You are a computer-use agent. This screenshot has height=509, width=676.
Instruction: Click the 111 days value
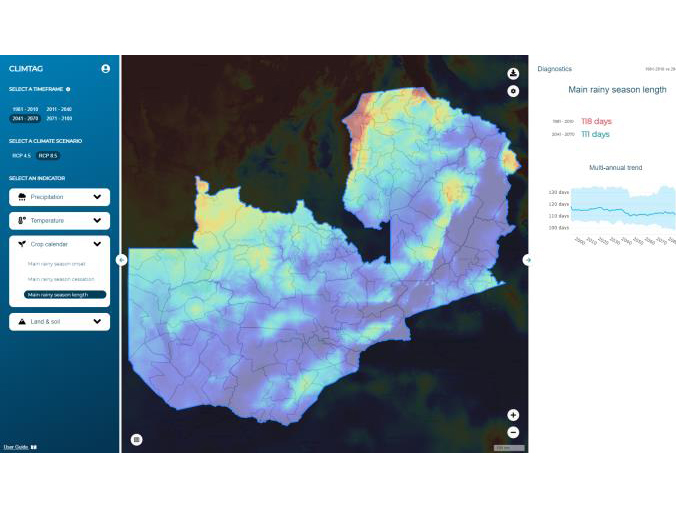point(595,134)
